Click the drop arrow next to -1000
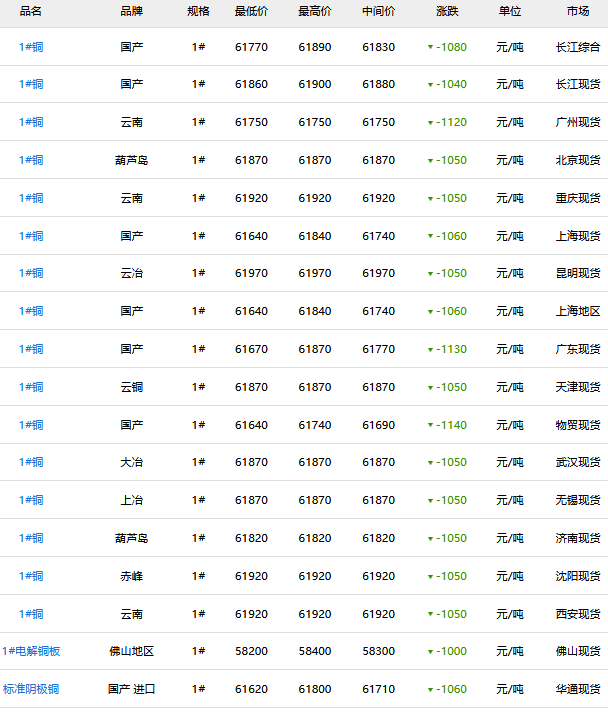Viewport: 608px width, 713px height. (430, 652)
